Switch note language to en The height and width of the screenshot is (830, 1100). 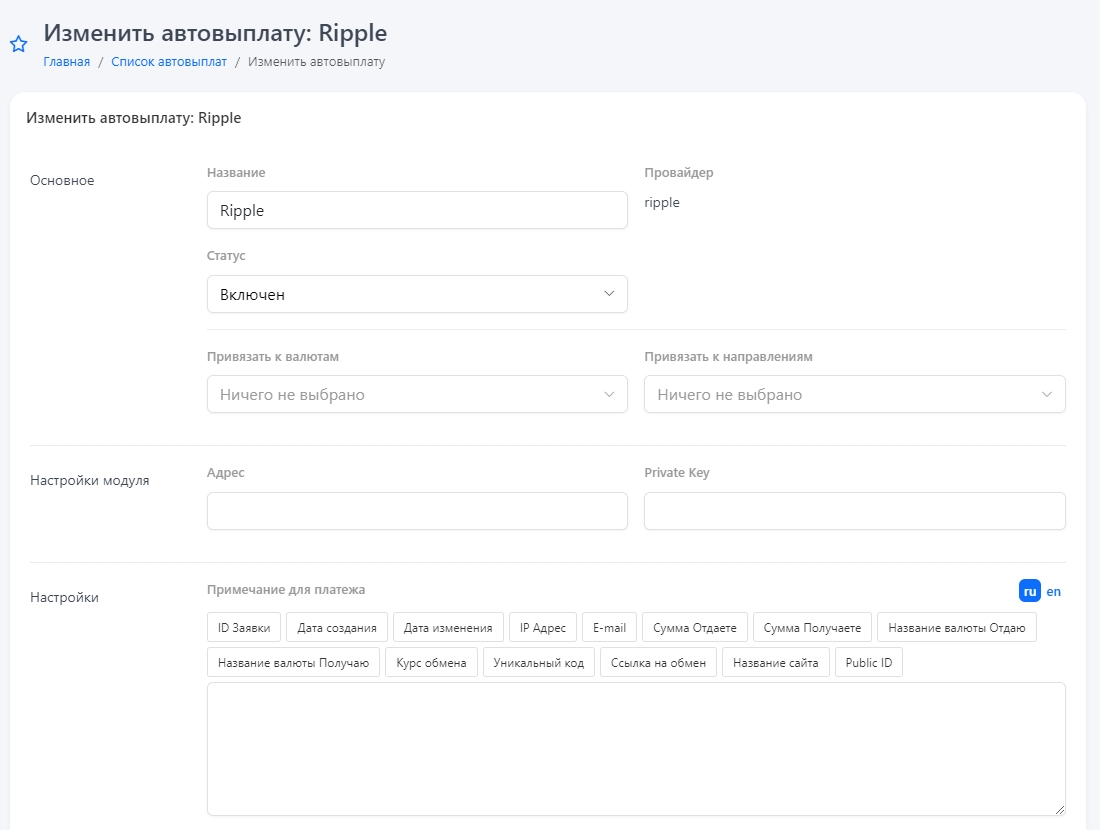pos(1053,591)
